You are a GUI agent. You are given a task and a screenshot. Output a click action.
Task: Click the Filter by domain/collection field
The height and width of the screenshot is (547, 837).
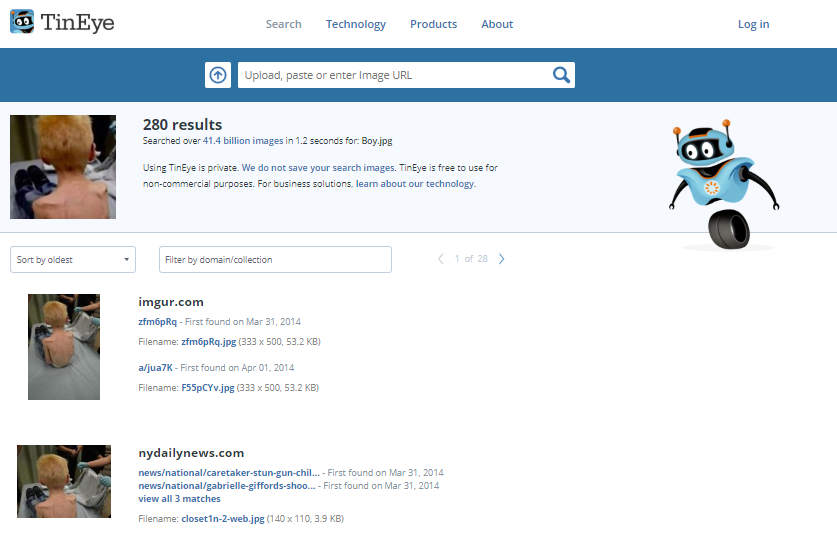coord(275,259)
